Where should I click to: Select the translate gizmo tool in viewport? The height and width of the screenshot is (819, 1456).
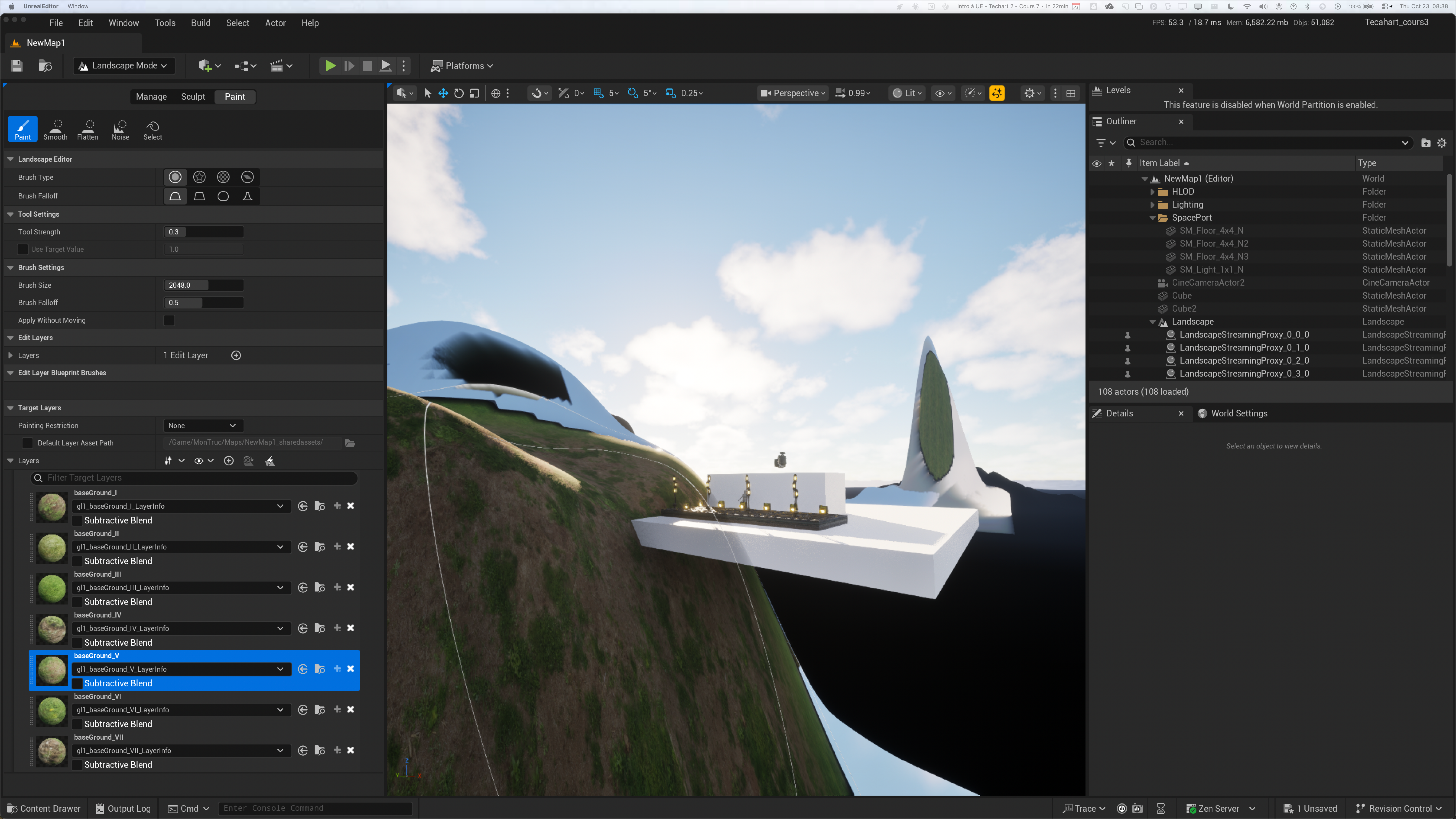(x=443, y=93)
